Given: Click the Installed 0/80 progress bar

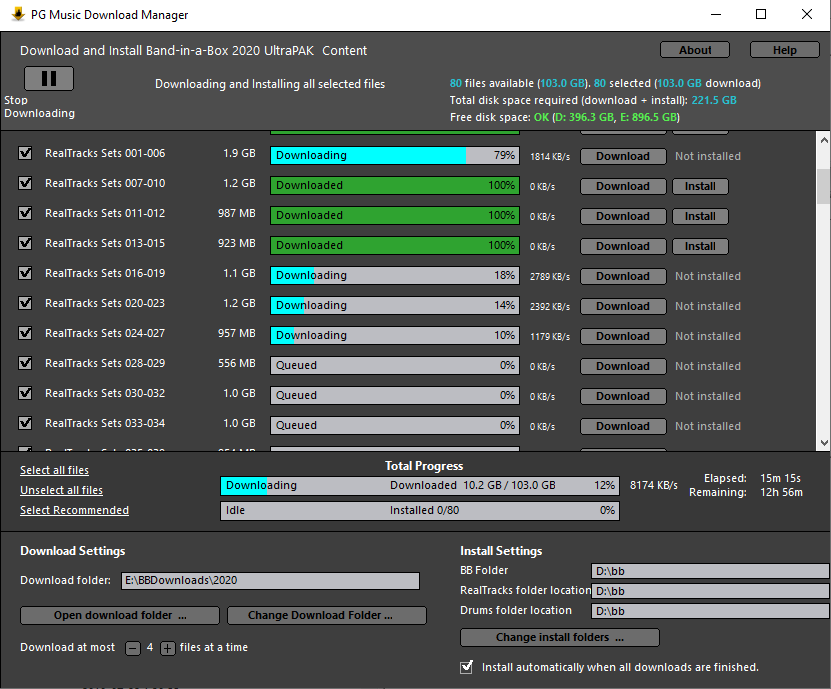Looking at the screenshot, I should pos(420,510).
